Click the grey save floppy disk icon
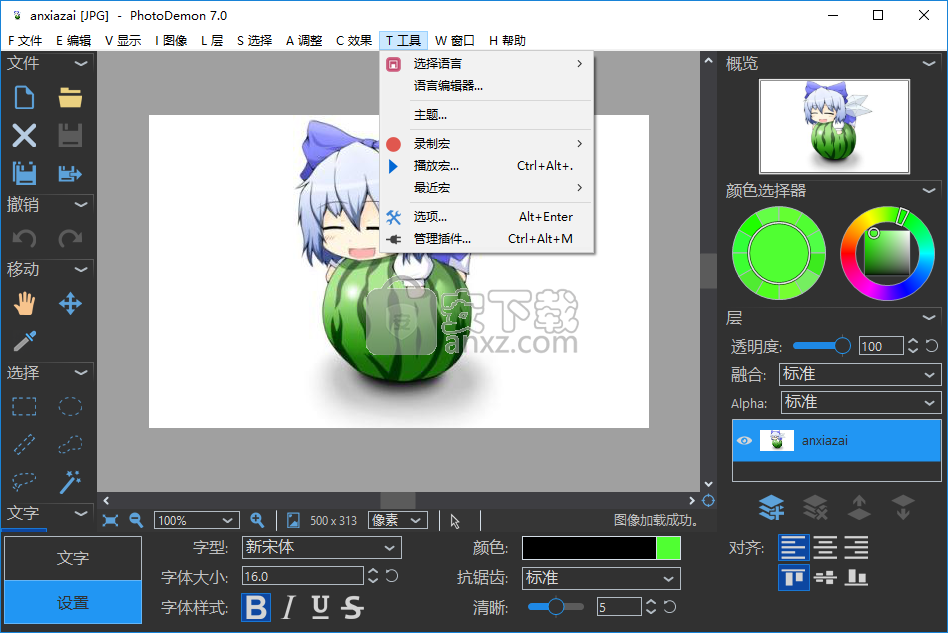948x633 pixels. [70, 135]
